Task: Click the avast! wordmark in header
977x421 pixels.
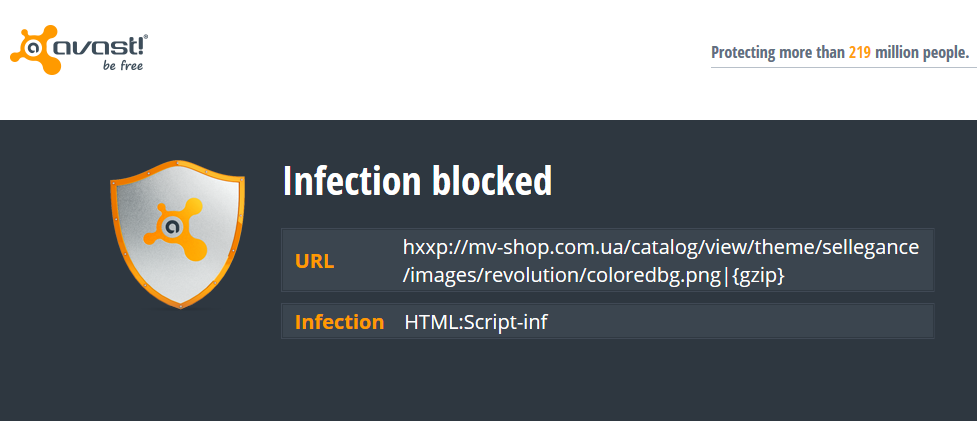Action: point(100,46)
